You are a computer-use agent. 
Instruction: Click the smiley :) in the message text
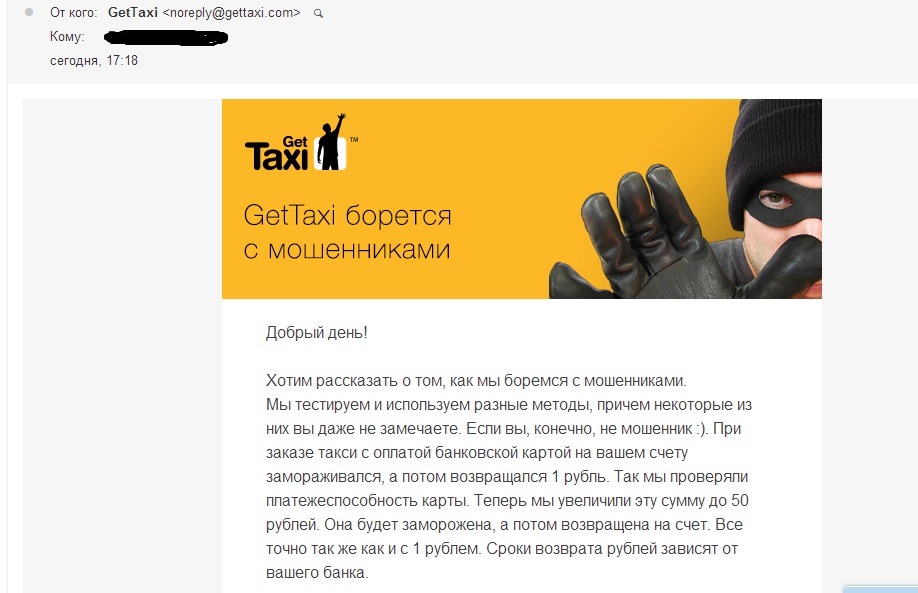point(702,429)
